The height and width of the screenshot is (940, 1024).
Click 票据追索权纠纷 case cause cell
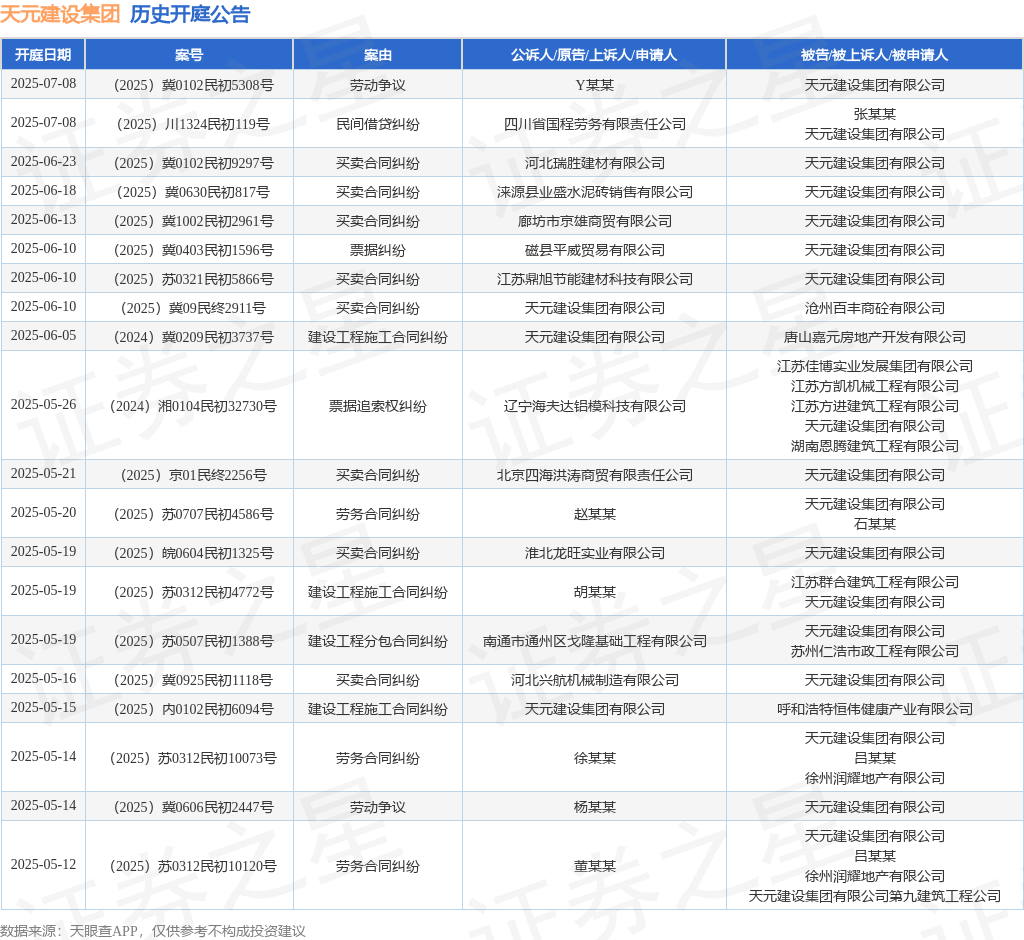[x=377, y=406]
